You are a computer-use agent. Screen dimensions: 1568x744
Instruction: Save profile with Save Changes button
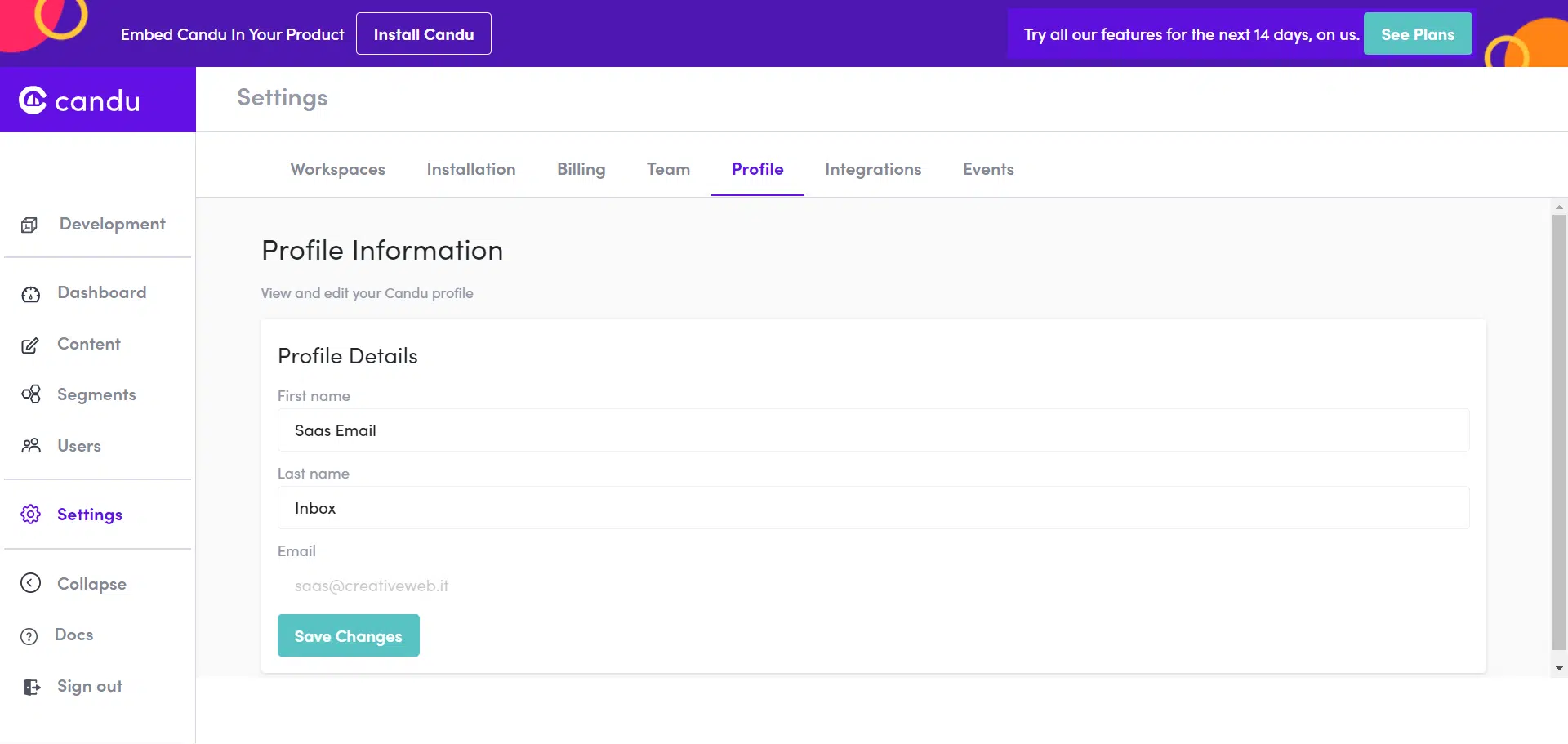[x=349, y=635]
